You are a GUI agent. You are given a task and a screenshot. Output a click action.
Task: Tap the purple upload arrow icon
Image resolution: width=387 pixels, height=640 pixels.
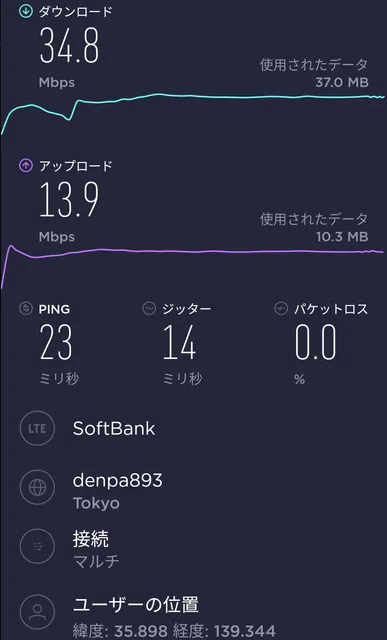(26, 166)
